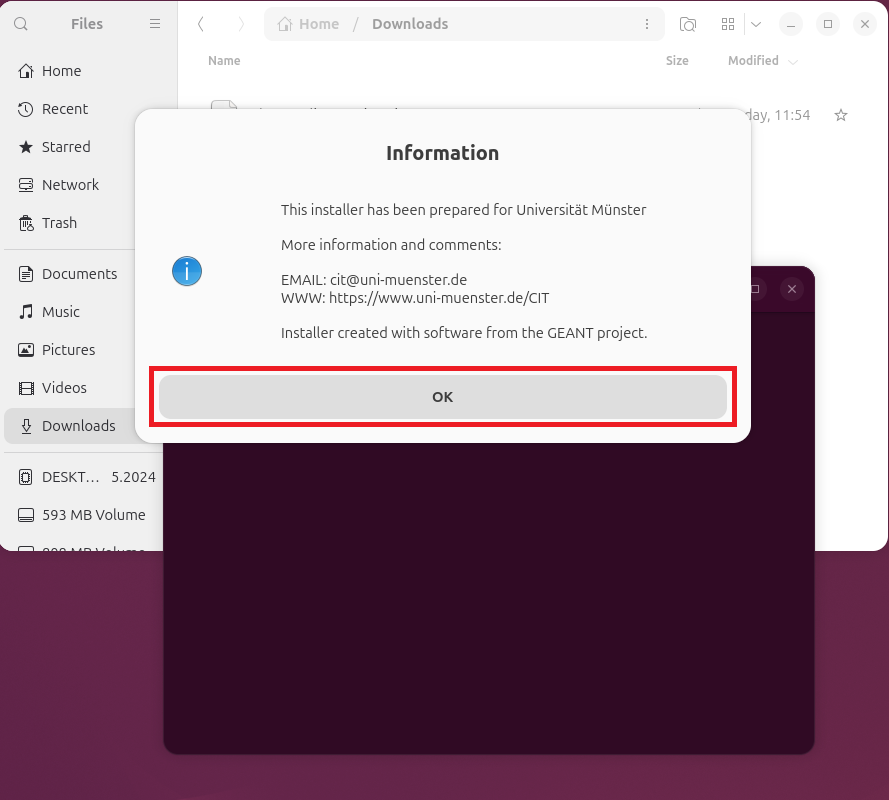Minimize the Files window
Viewport: 889px width, 800px height.
point(791,24)
